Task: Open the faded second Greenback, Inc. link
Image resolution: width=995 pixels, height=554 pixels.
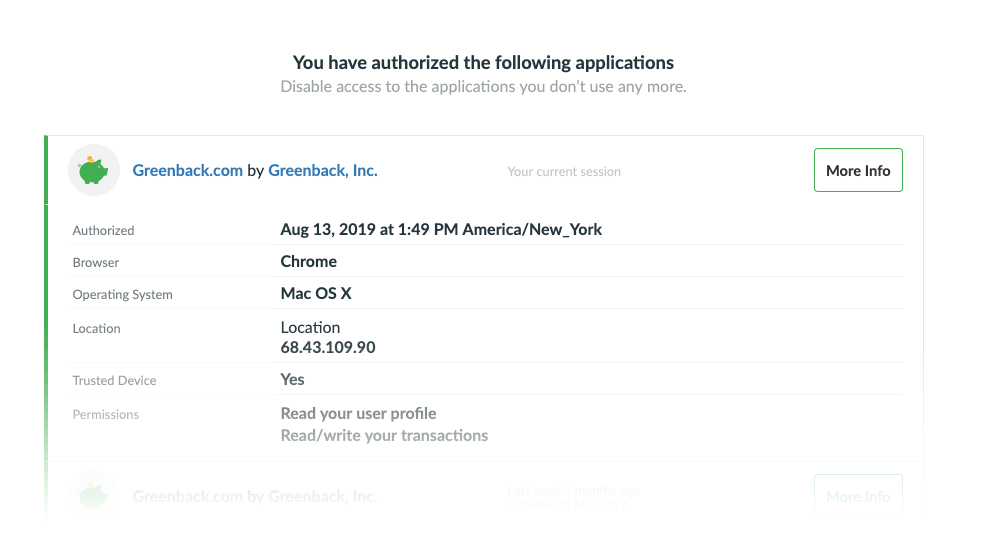Action: [x=323, y=496]
